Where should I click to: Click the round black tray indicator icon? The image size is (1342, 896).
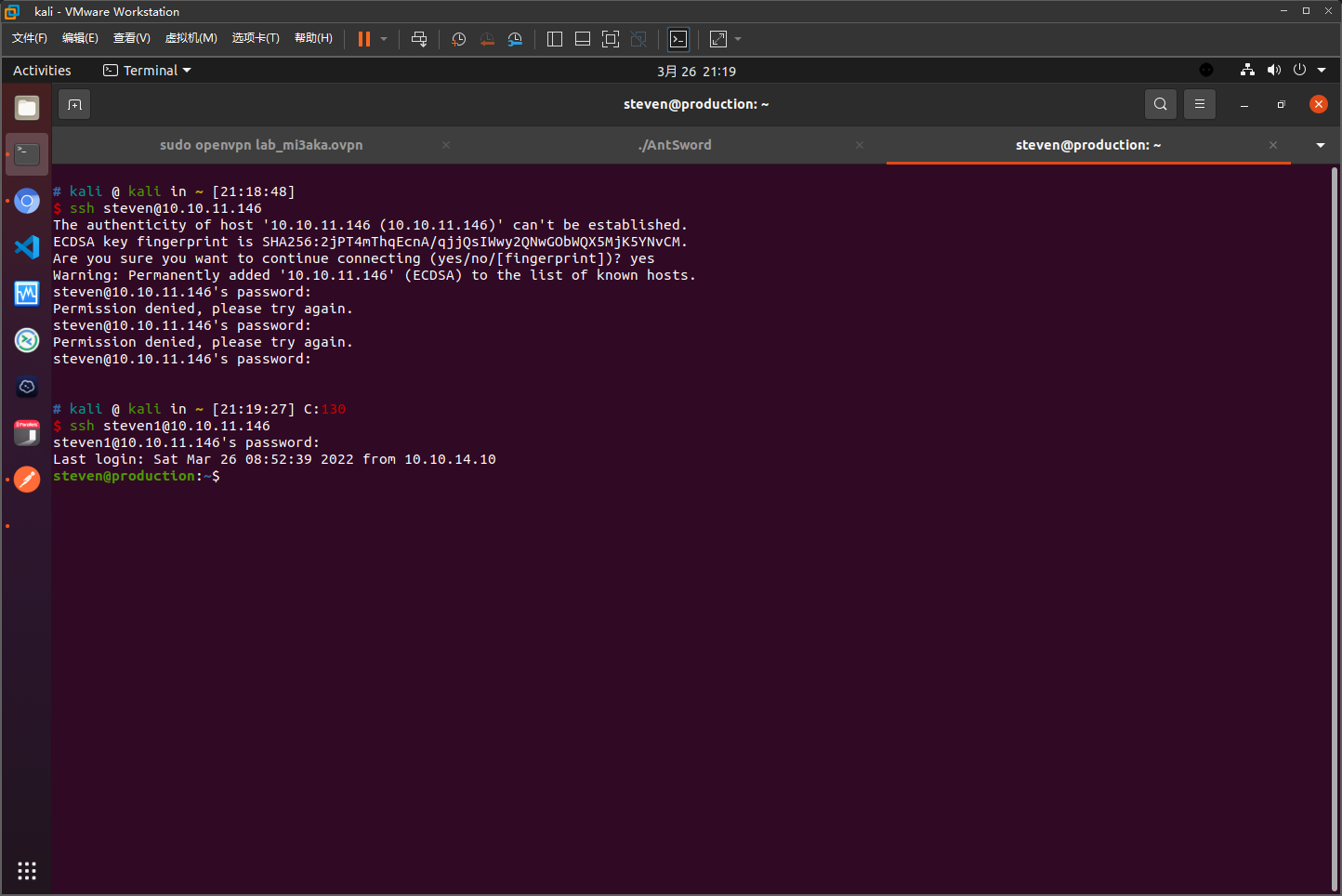click(x=1206, y=70)
